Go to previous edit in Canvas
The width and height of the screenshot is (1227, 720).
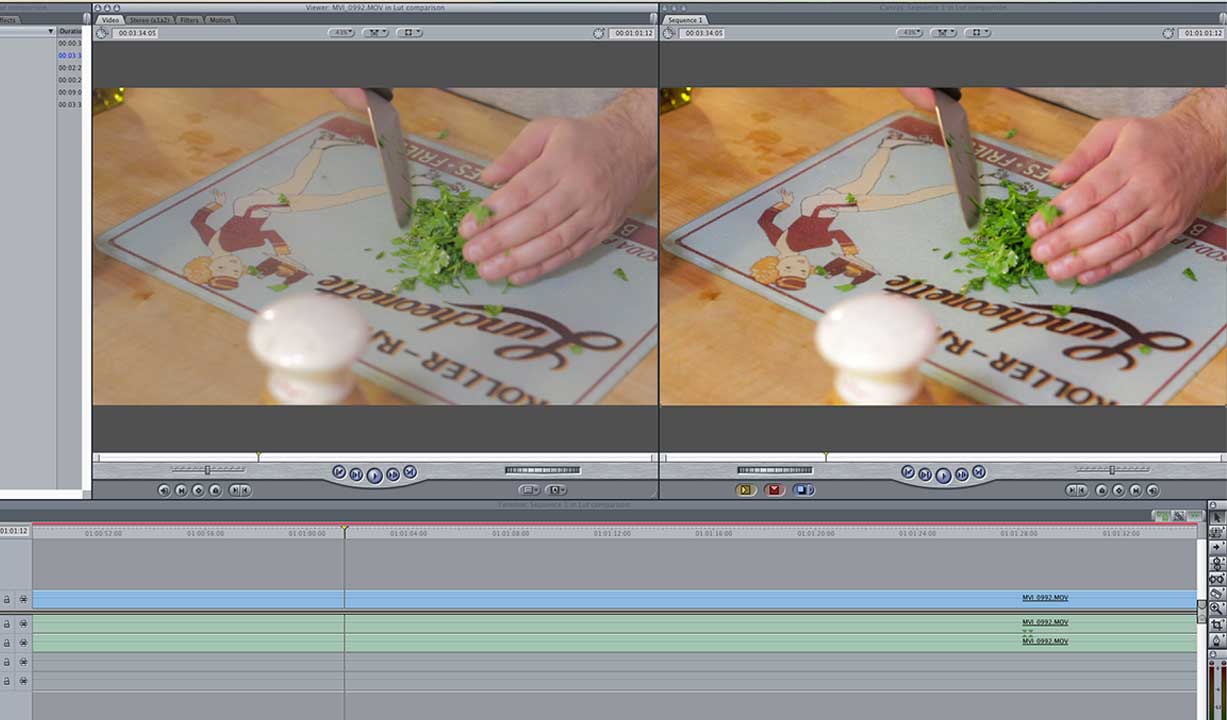tap(908, 472)
